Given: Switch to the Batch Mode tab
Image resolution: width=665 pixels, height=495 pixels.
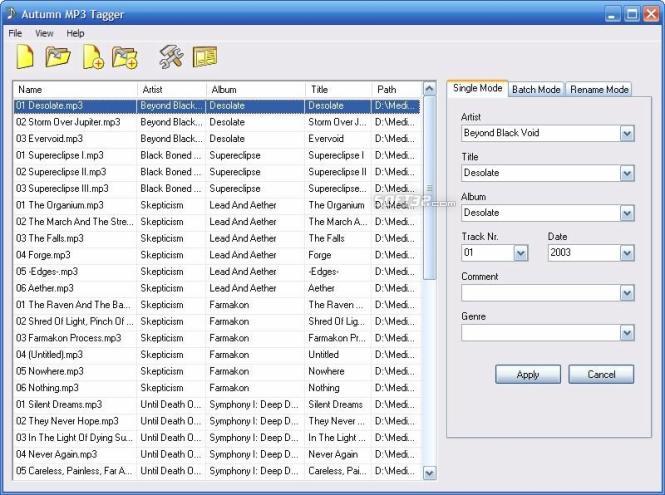Looking at the screenshot, I should (536, 89).
